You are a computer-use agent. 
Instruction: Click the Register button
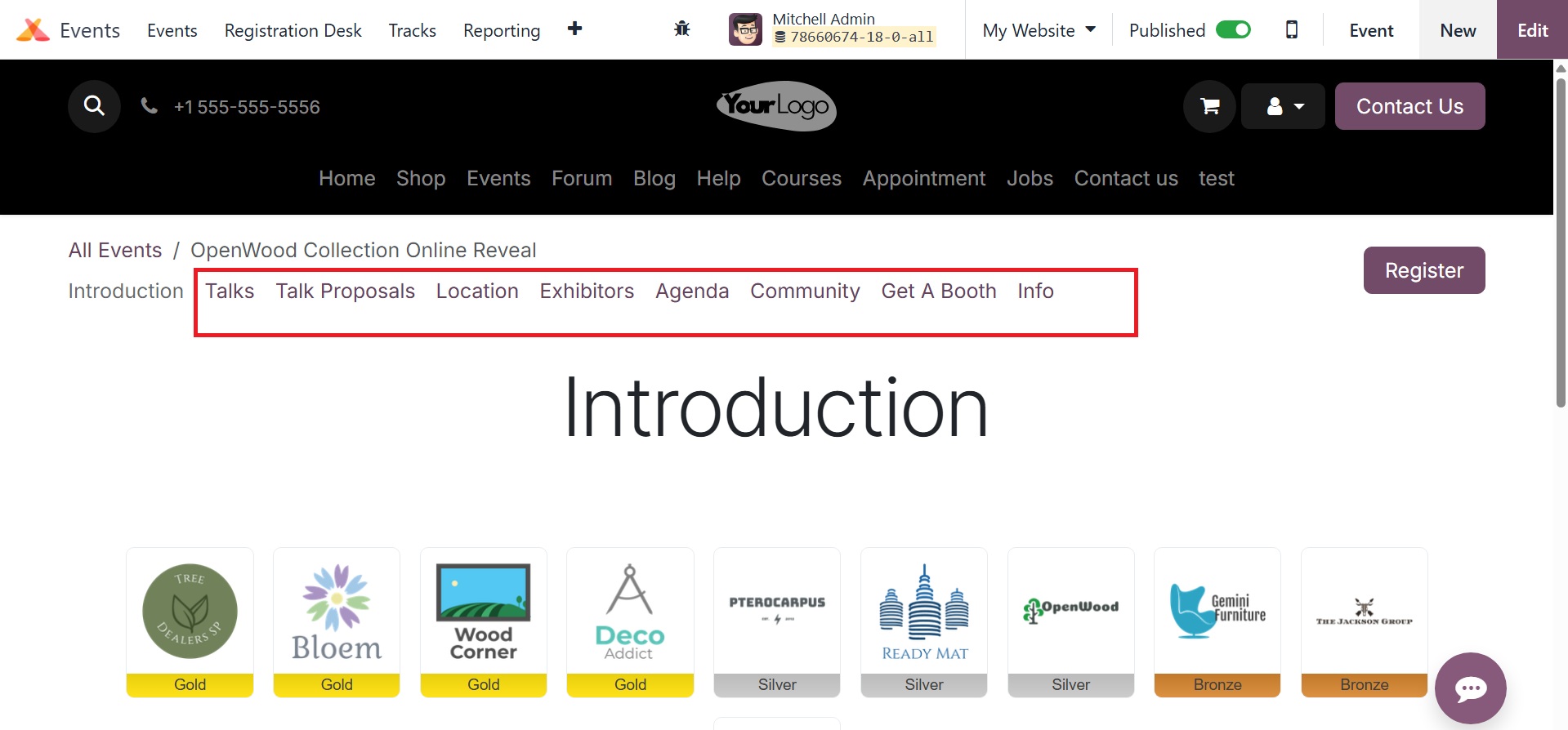click(1424, 270)
